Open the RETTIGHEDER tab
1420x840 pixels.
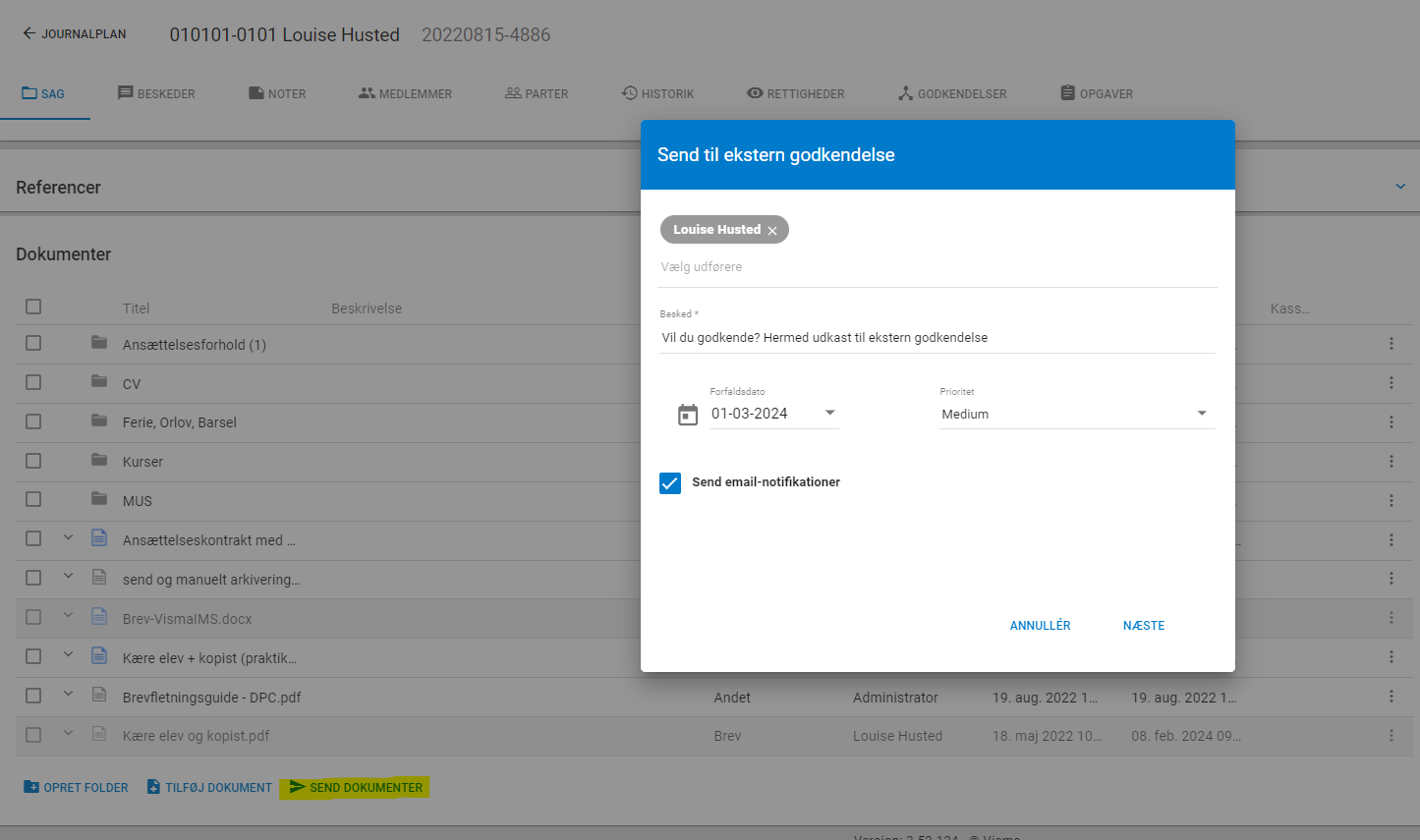tap(795, 93)
